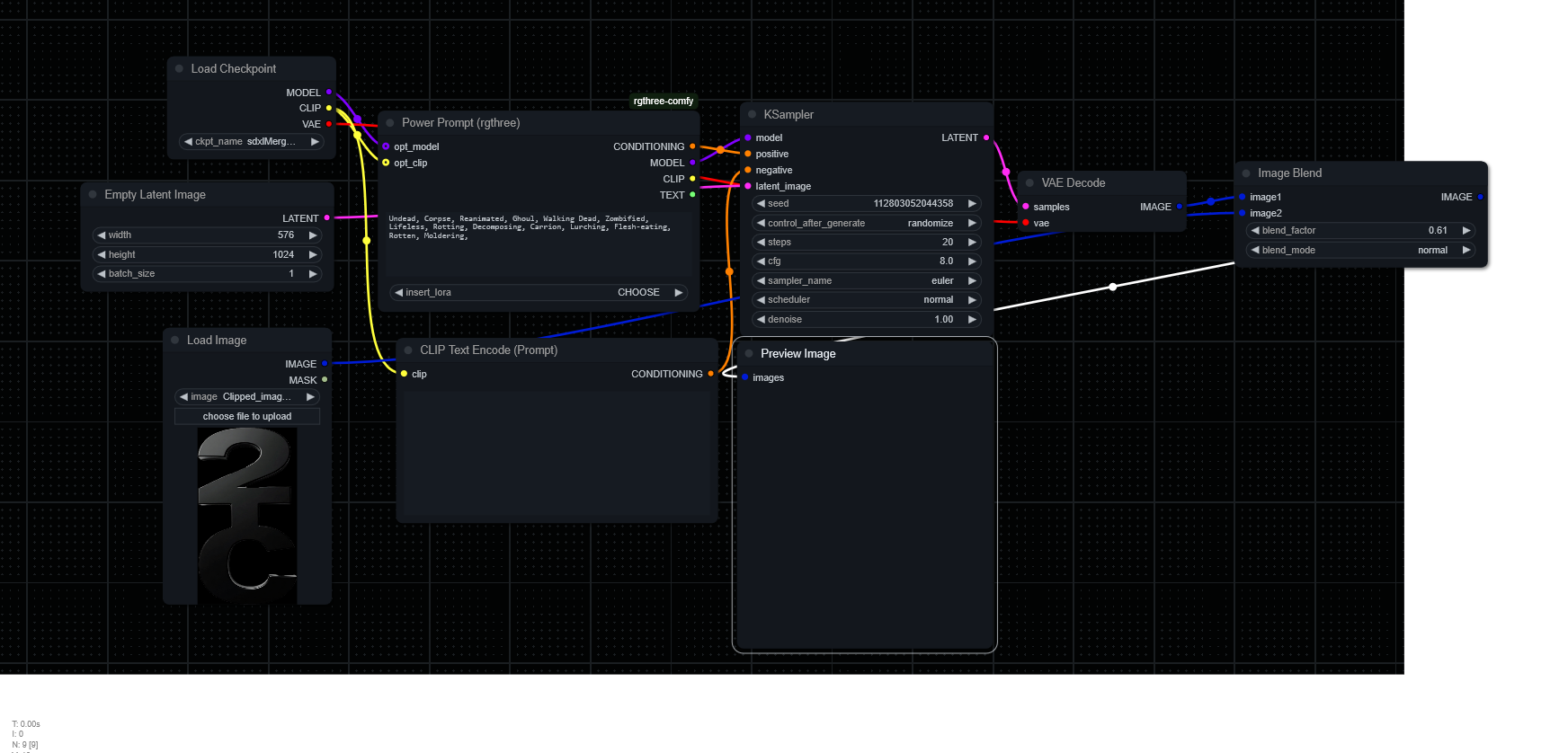Increase width using its right arrow
The height and width of the screenshot is (753, 1568).
tap(313, 235)
